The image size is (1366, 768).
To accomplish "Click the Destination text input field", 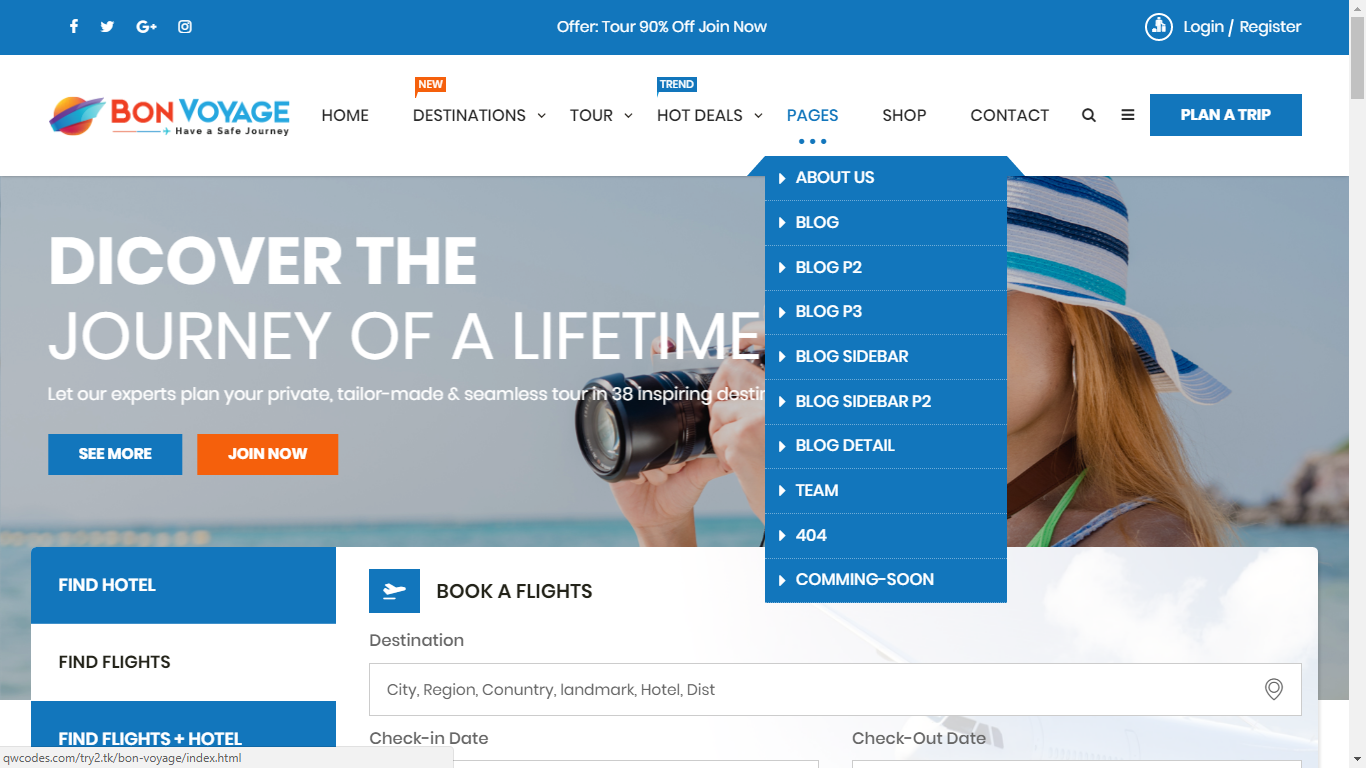I will coord(810,689).
